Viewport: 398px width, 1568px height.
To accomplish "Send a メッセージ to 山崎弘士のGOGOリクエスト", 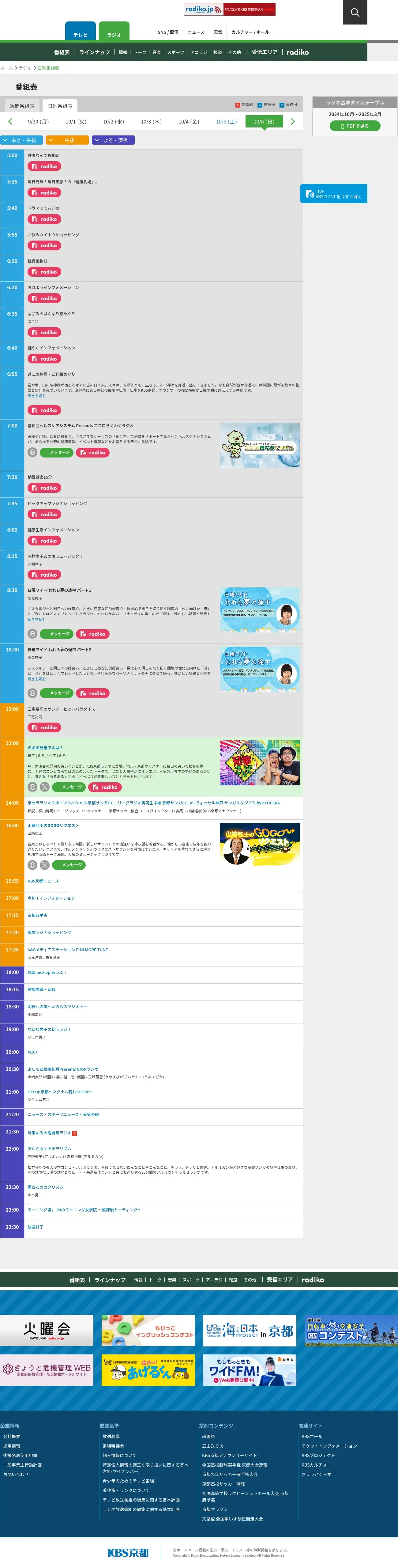I will [68, 865].
